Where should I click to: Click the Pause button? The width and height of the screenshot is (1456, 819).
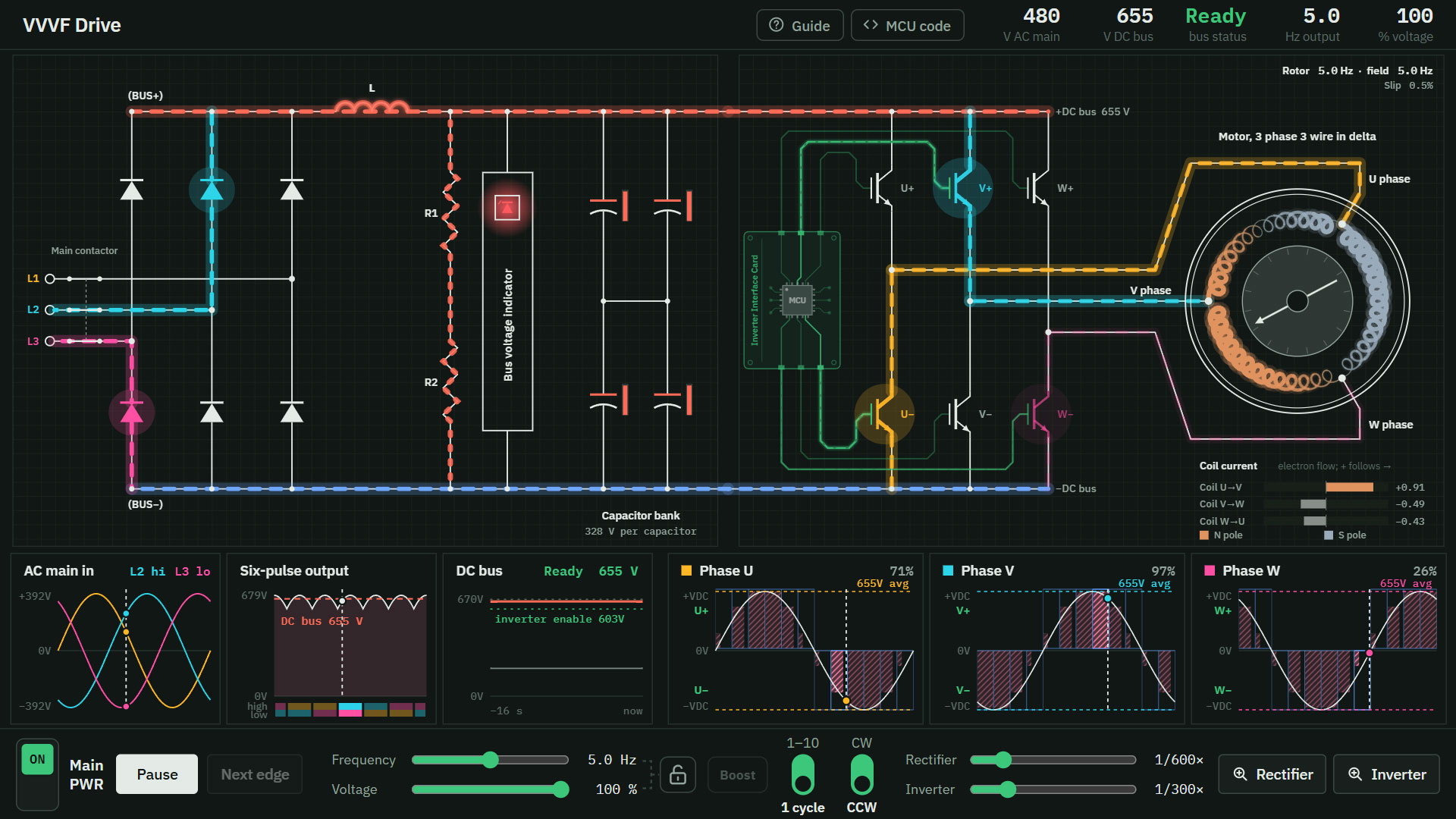157,774
